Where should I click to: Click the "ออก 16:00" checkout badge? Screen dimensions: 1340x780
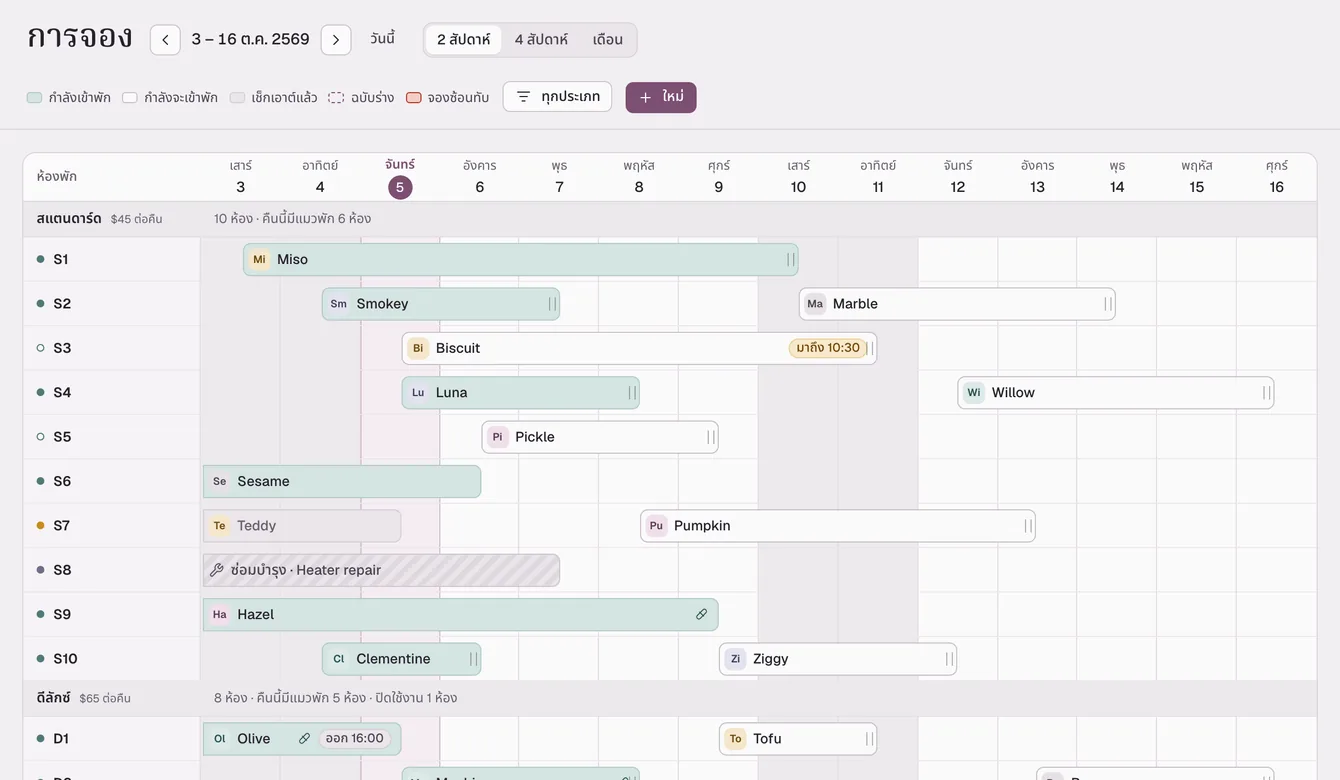(354, 739)
